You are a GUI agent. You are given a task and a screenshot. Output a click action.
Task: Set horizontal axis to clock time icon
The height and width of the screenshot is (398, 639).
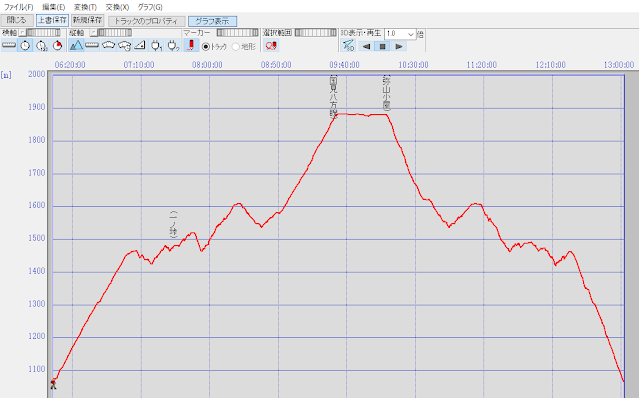[x=25, y=46]
